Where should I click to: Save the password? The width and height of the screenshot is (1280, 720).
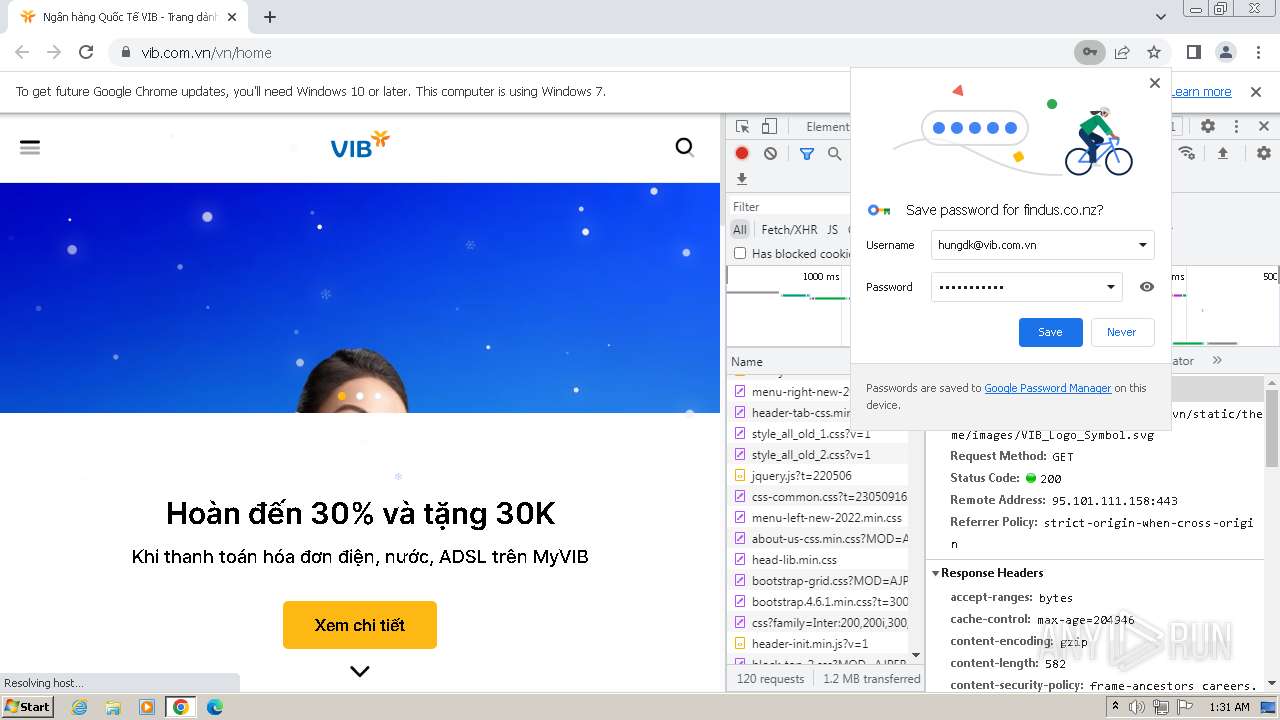1050,332
